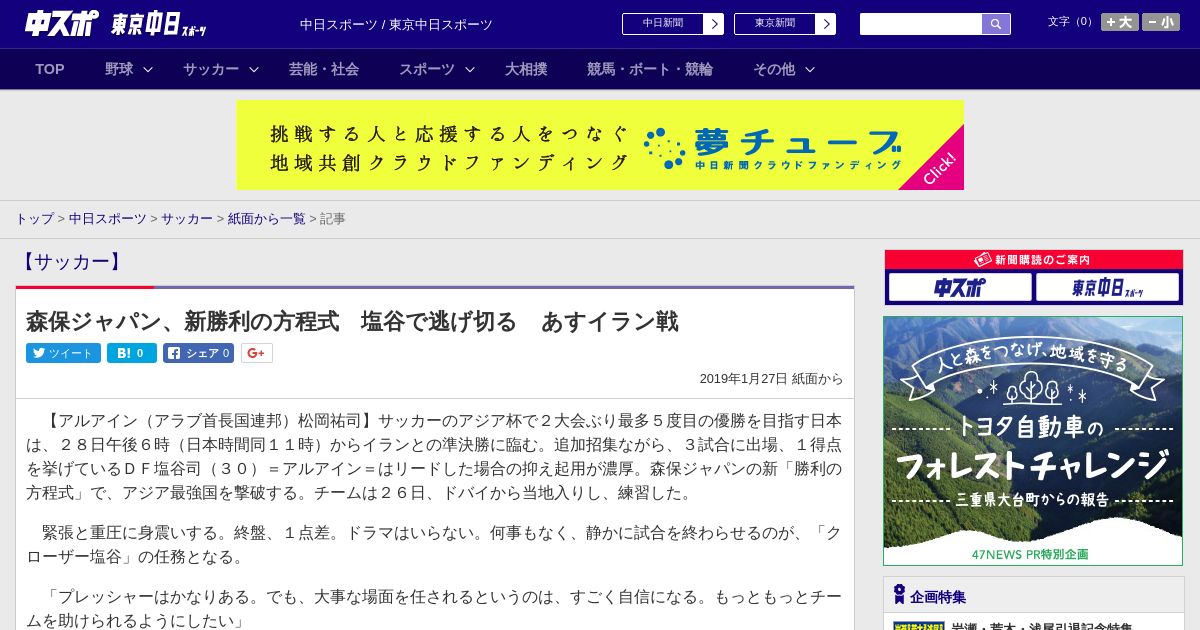The height and width of the screenshot is (630, 1200).
Task: Click the 【サッカー】 section heading
Action: coord(71,262)
